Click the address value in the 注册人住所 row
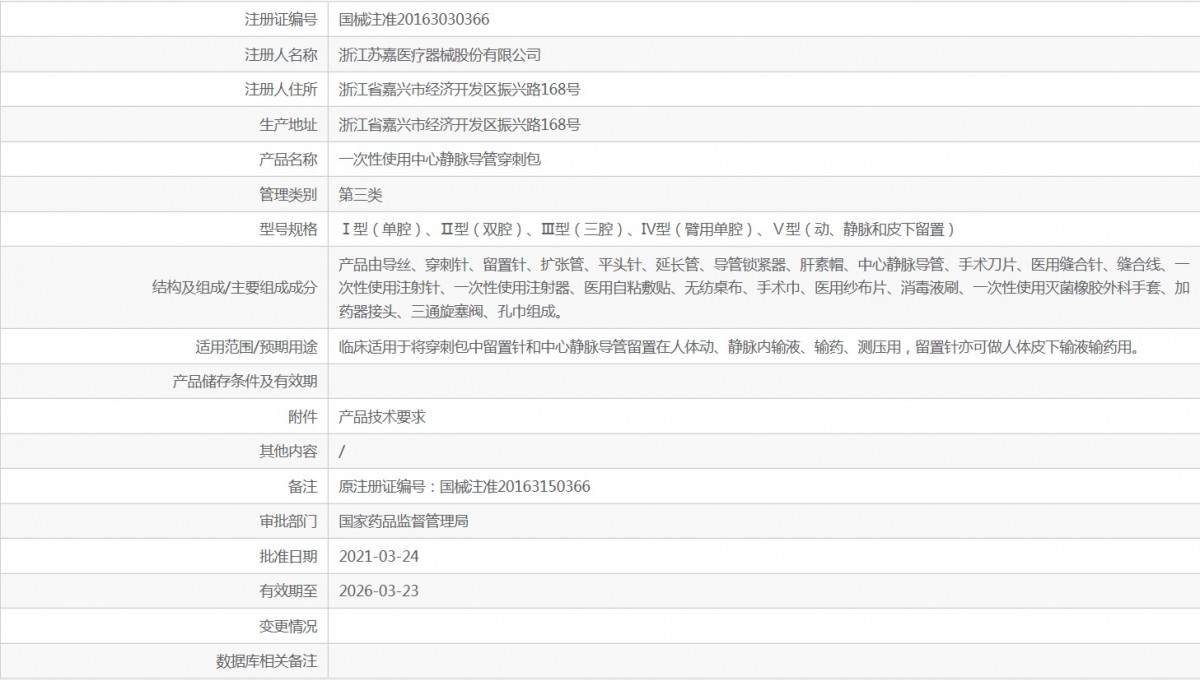 pos(459,89)
